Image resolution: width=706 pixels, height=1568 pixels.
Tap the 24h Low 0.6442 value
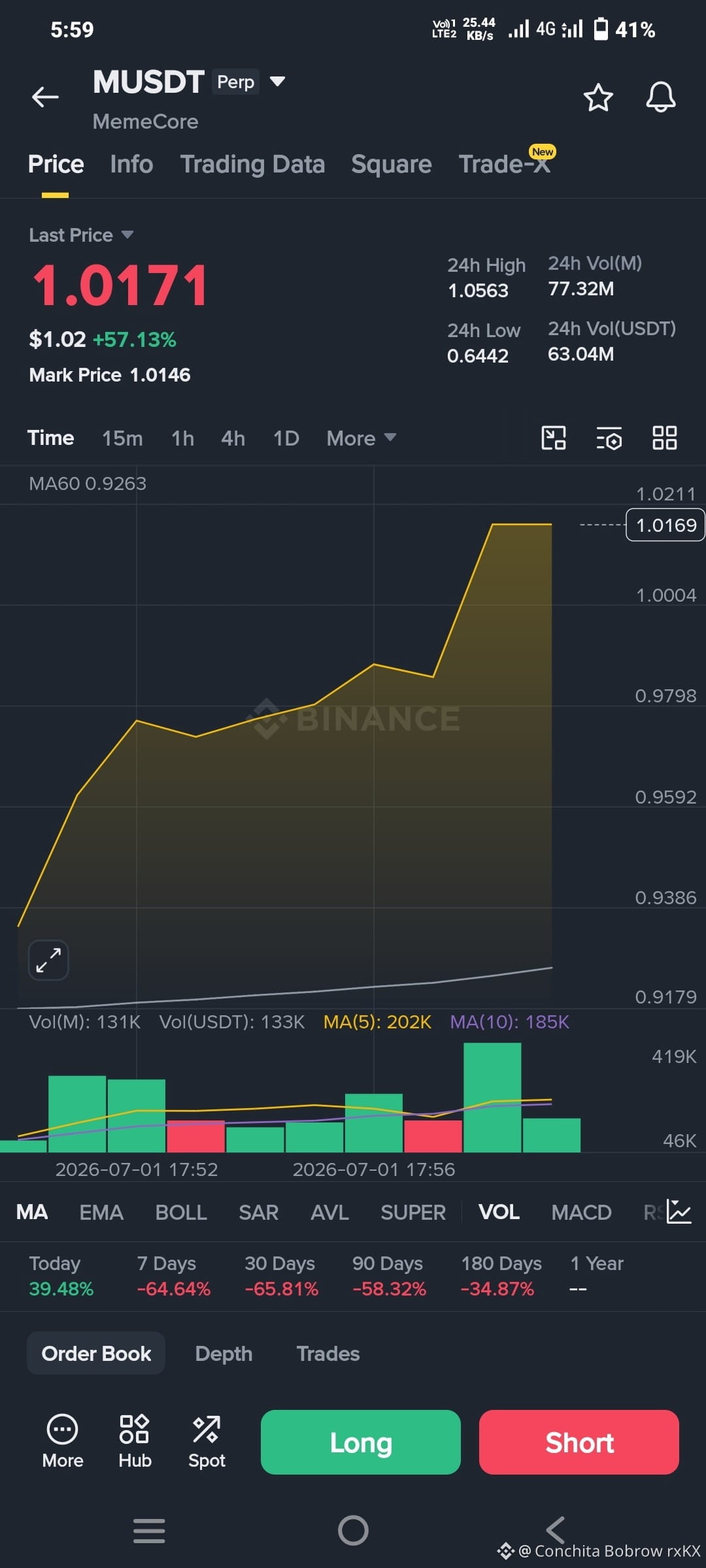478,356
